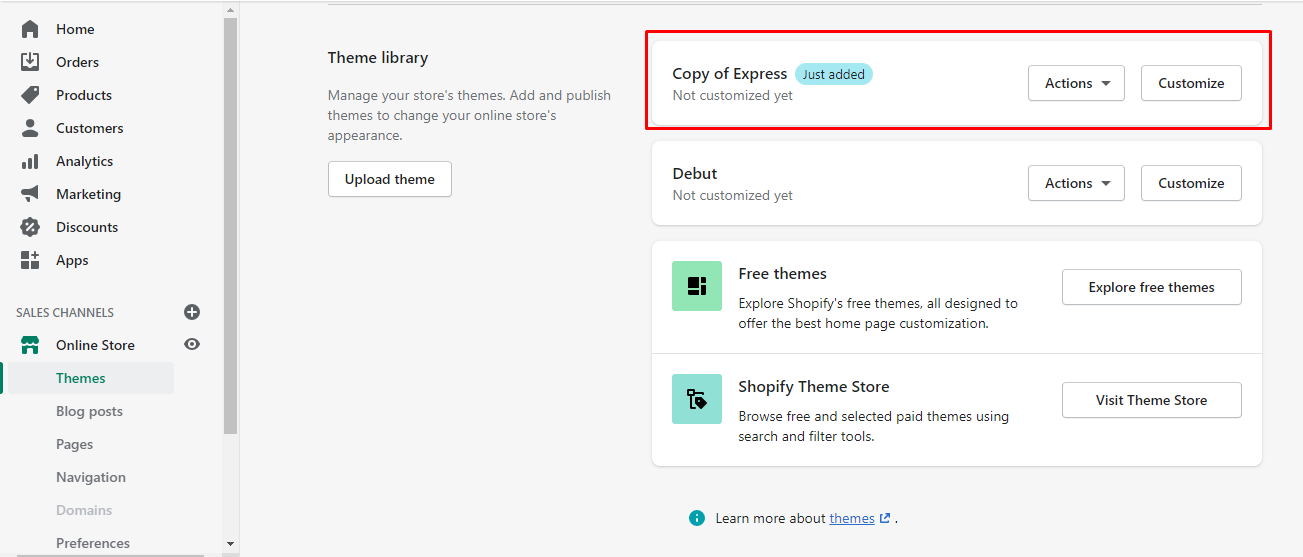This screenshot has width=1303, height=557.
Task: Add a sales channel with plus icon
Action: tap(192, 312)
